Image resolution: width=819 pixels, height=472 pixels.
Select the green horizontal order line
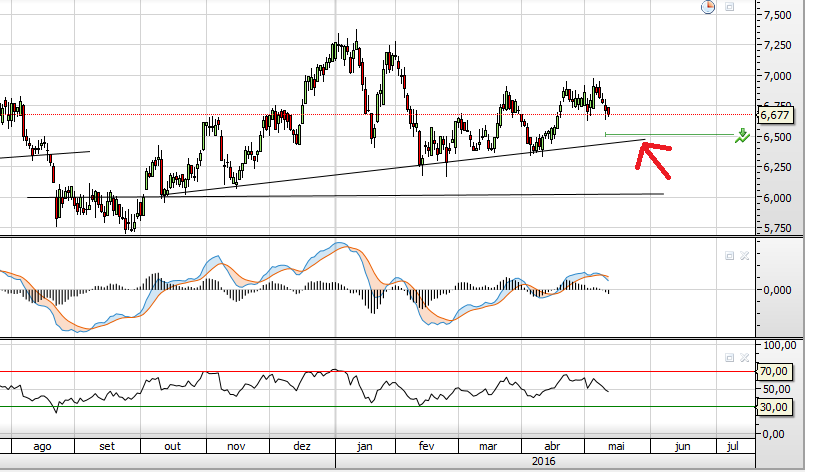(x=670, y=135)
